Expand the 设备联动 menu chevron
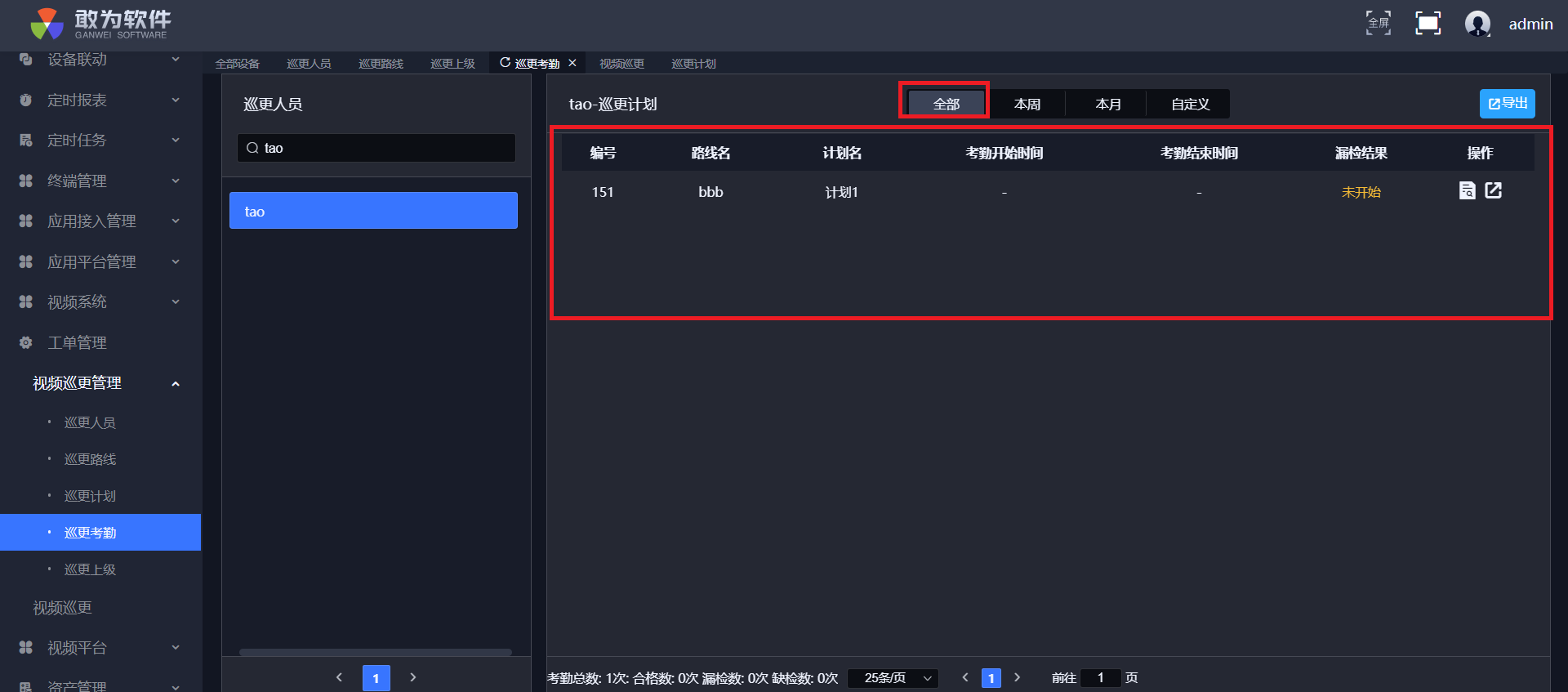 pos(176,60)
